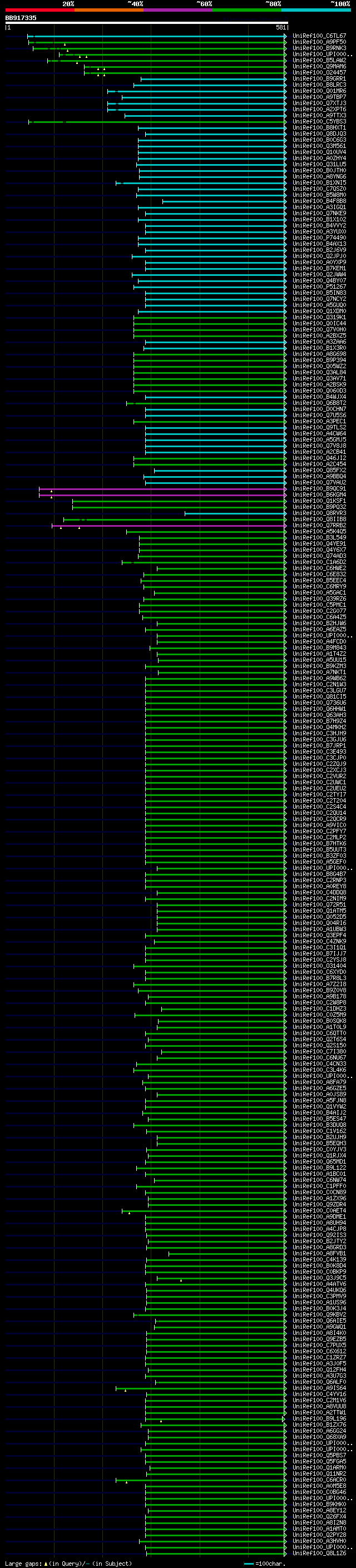Click the UniRef100_C6ACR0 label
The height and width of the screenshot is (1568, 356).
319,1480
